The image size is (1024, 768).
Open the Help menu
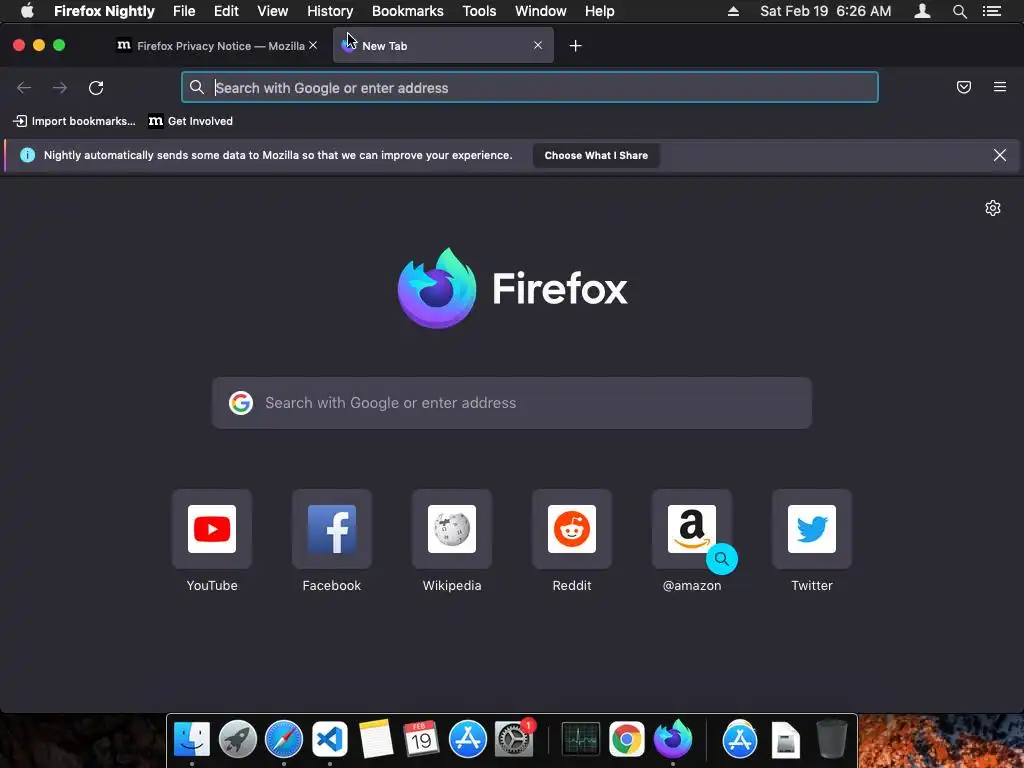(600, 11)
